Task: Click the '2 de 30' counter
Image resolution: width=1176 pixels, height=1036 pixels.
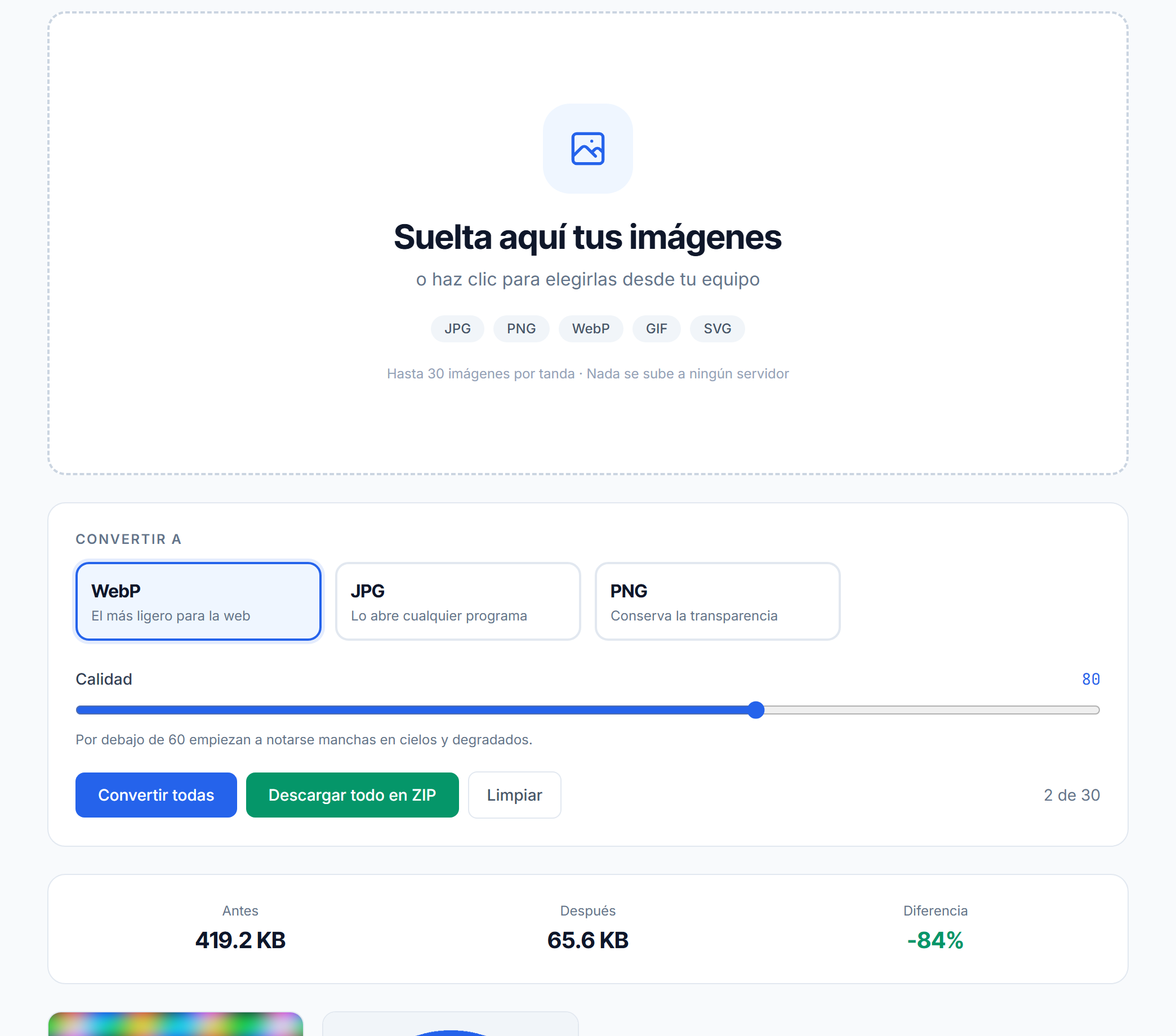Action: pyautogui.click(x=1072, y=795)
